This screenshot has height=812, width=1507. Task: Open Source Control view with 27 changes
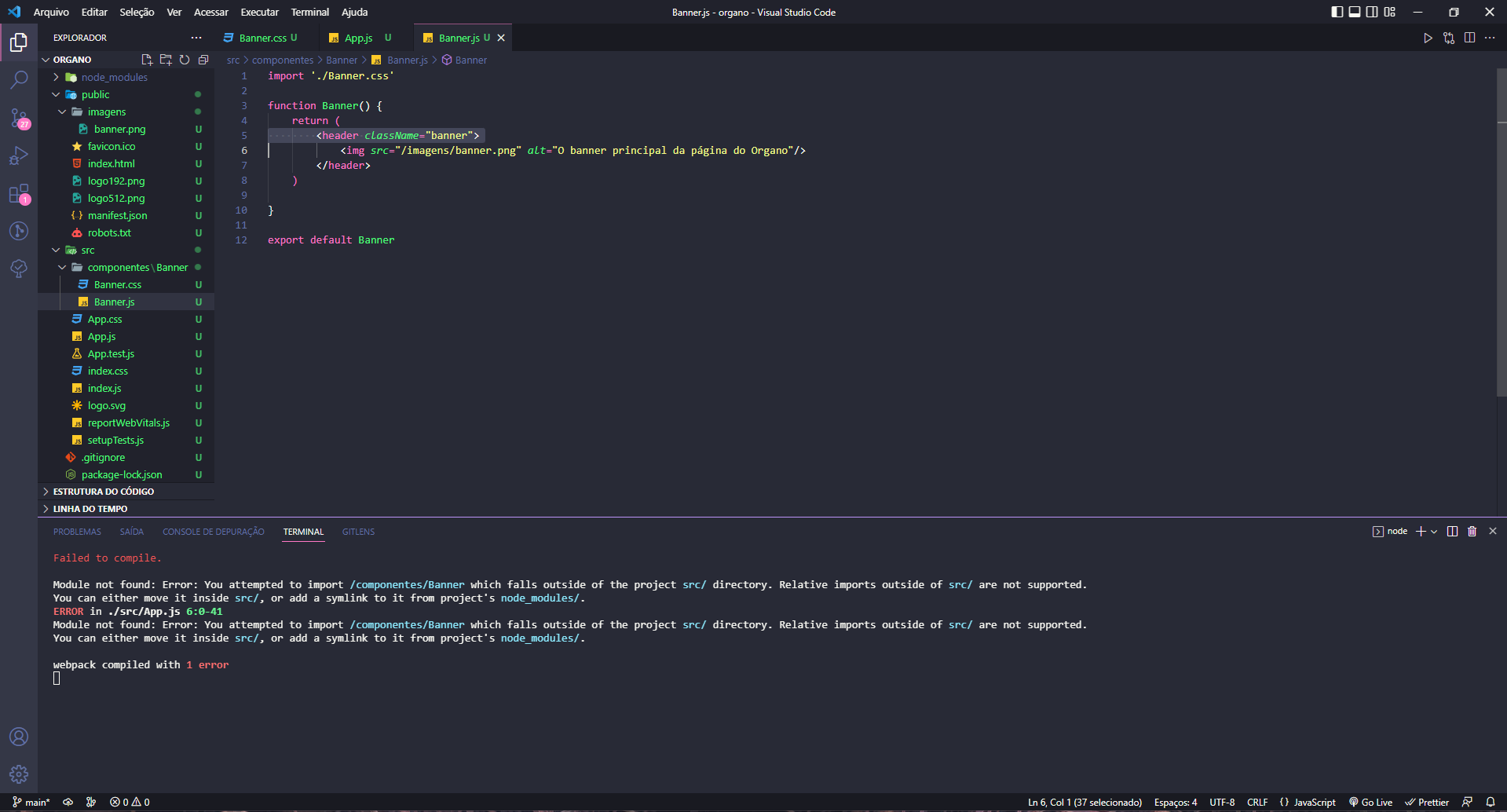(19, 118)
